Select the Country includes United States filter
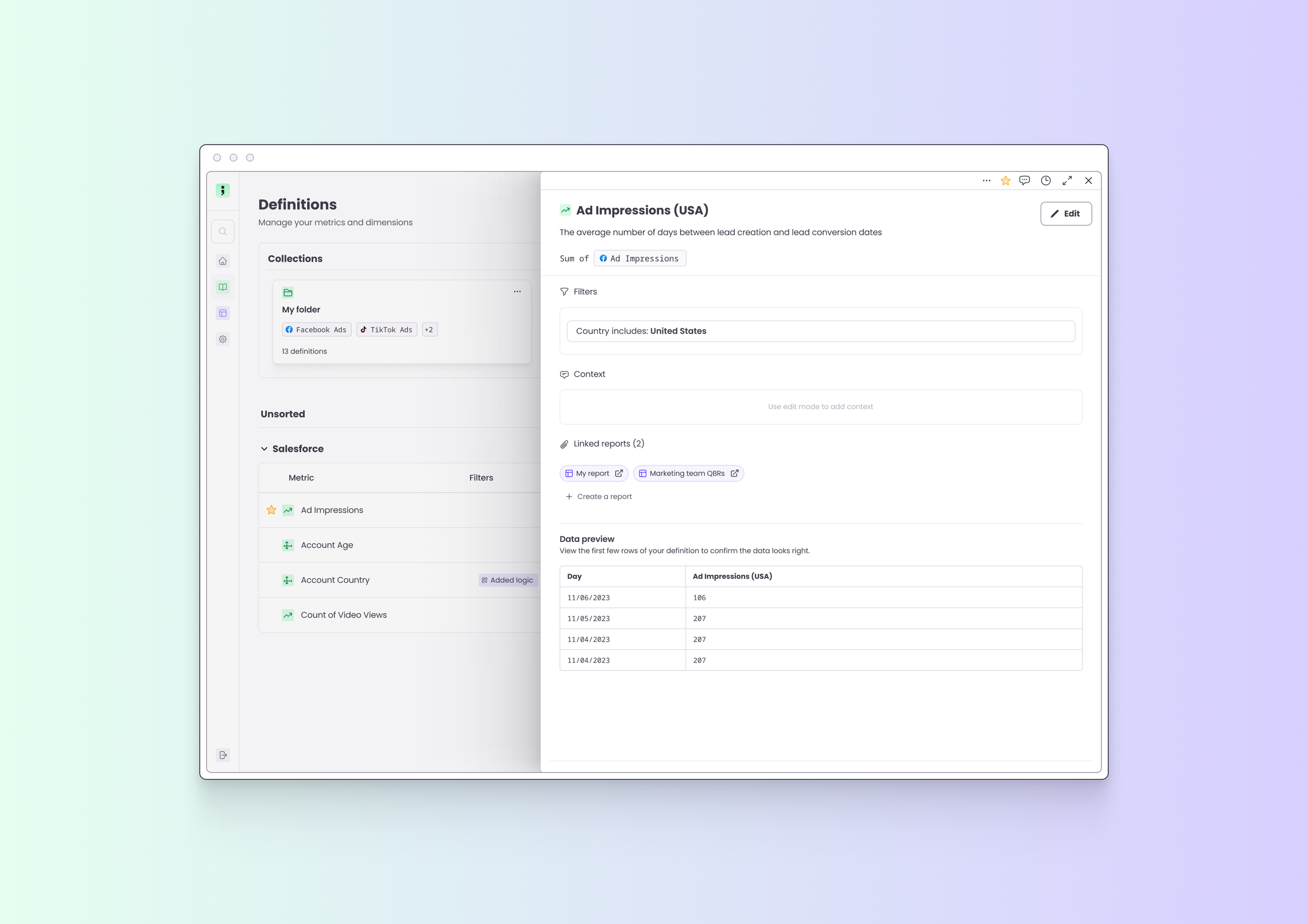This screenshot has height=924, width=1308. click(x=821, y=331)
